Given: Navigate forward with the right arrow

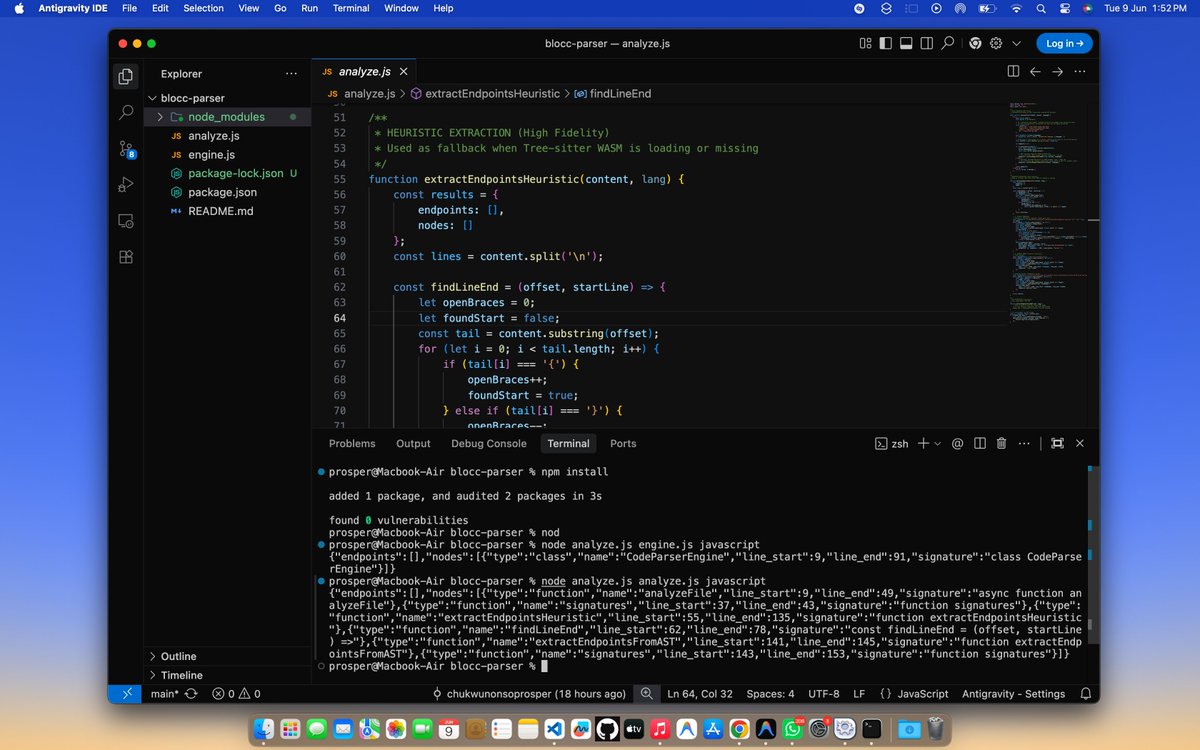Looking at the screenshot, I should [1057, 72].
